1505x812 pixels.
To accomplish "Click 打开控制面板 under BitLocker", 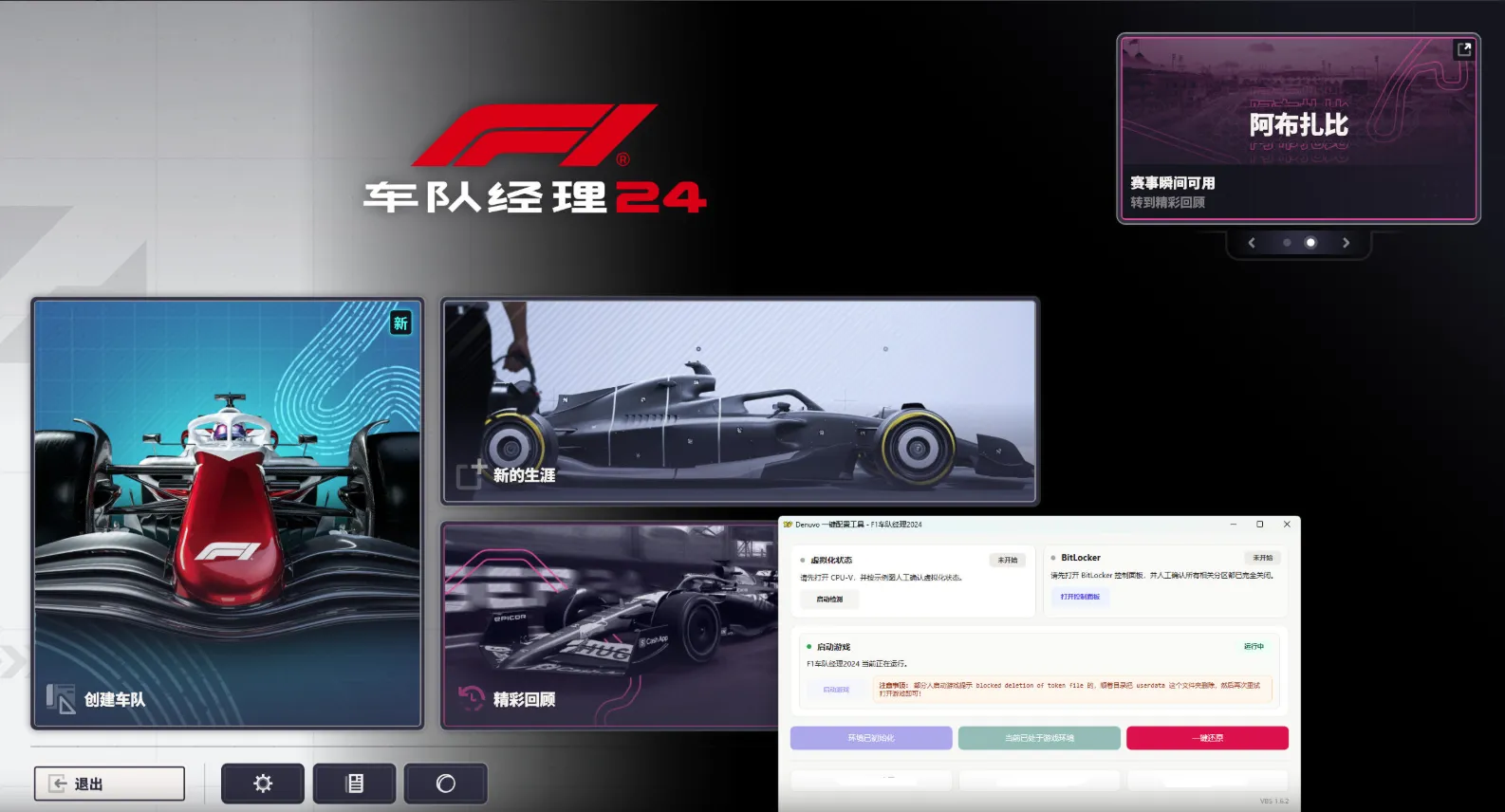I will (x=1080, y=597).
